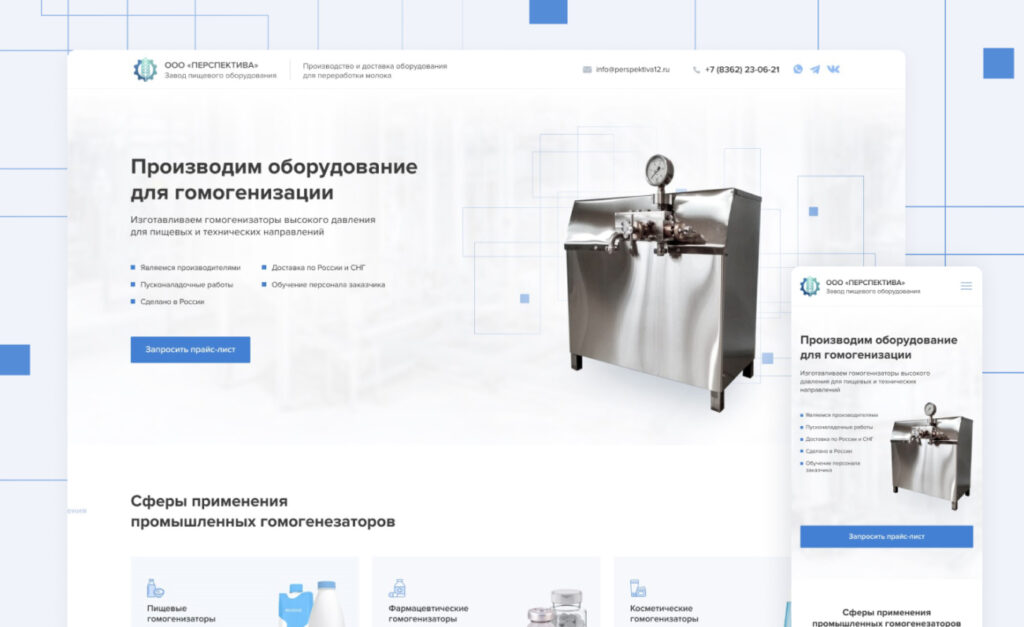The width and height of the screenshot is (1024, 627).
Task: Open the 'Пищевые гомогенизаторы' card
Action: point(244,592)
